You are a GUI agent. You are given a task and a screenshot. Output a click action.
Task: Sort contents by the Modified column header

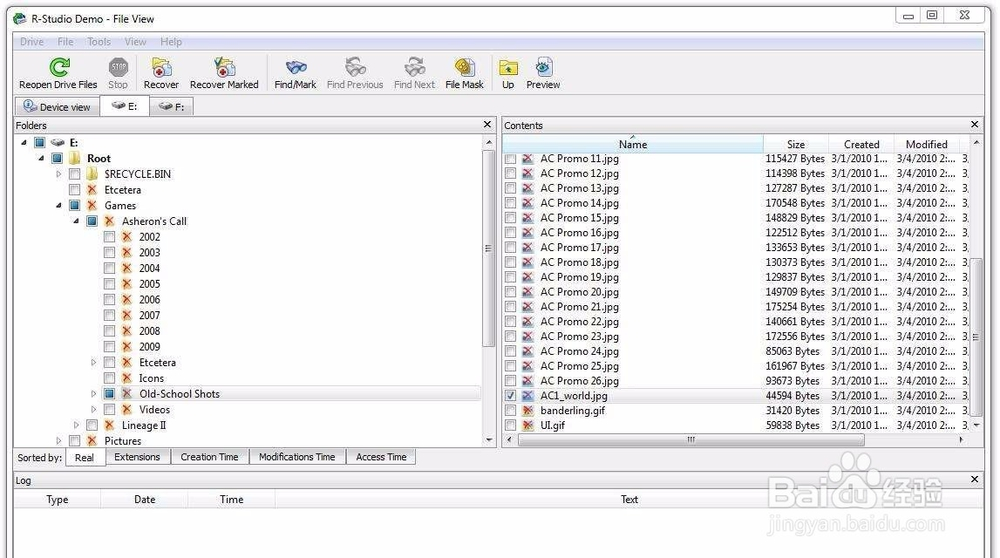926,144
